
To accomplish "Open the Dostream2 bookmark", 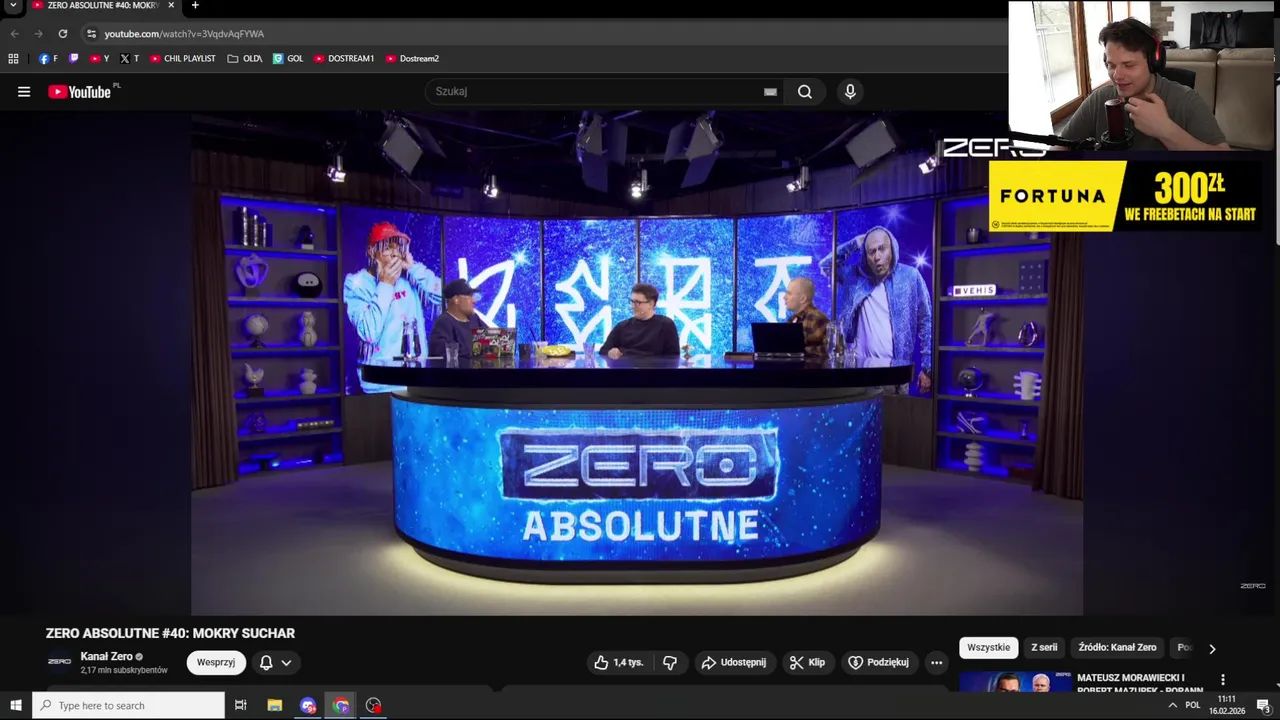I will pos(411,59).
